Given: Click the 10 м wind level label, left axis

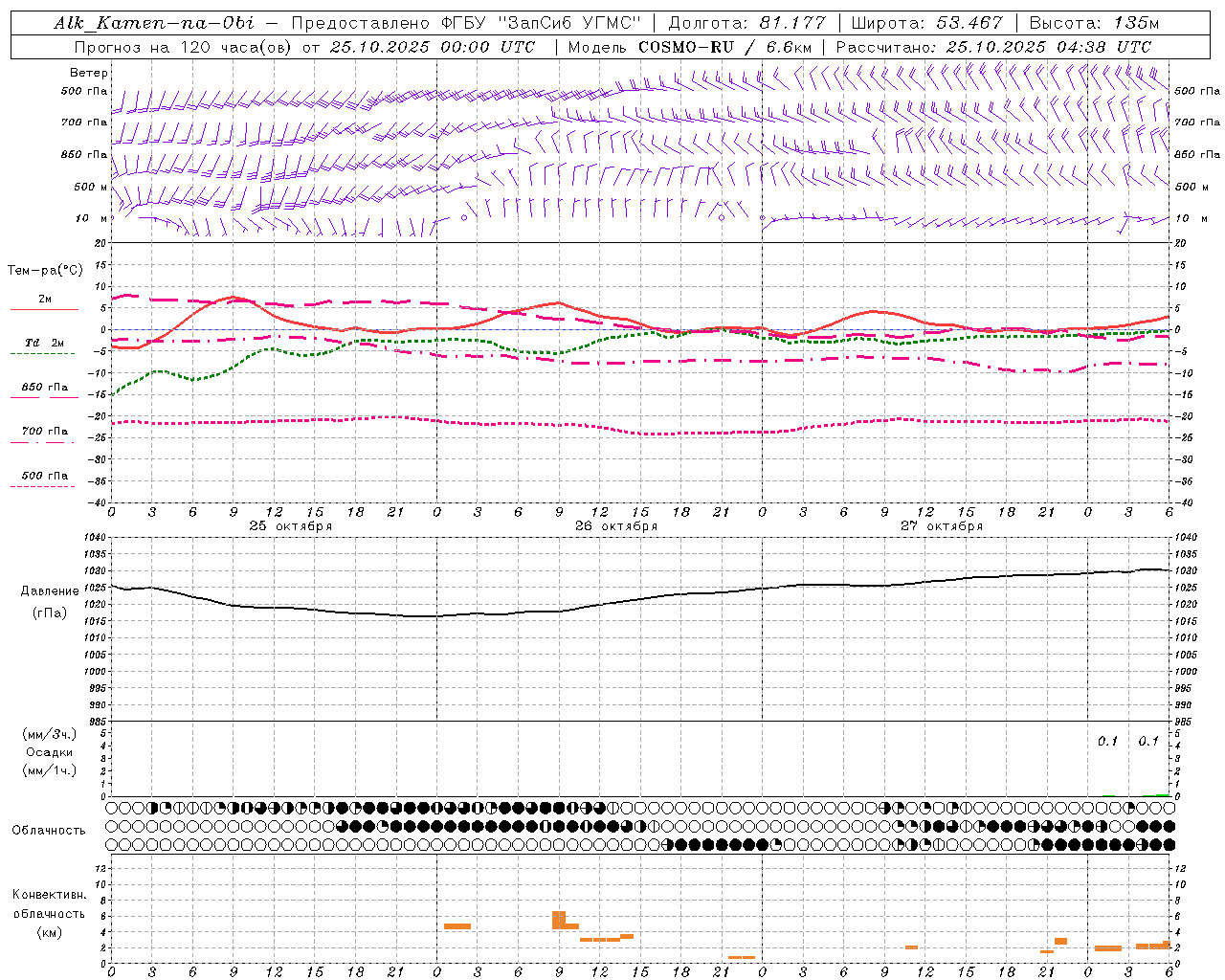Looking at the screenshot, I should 92,218.
